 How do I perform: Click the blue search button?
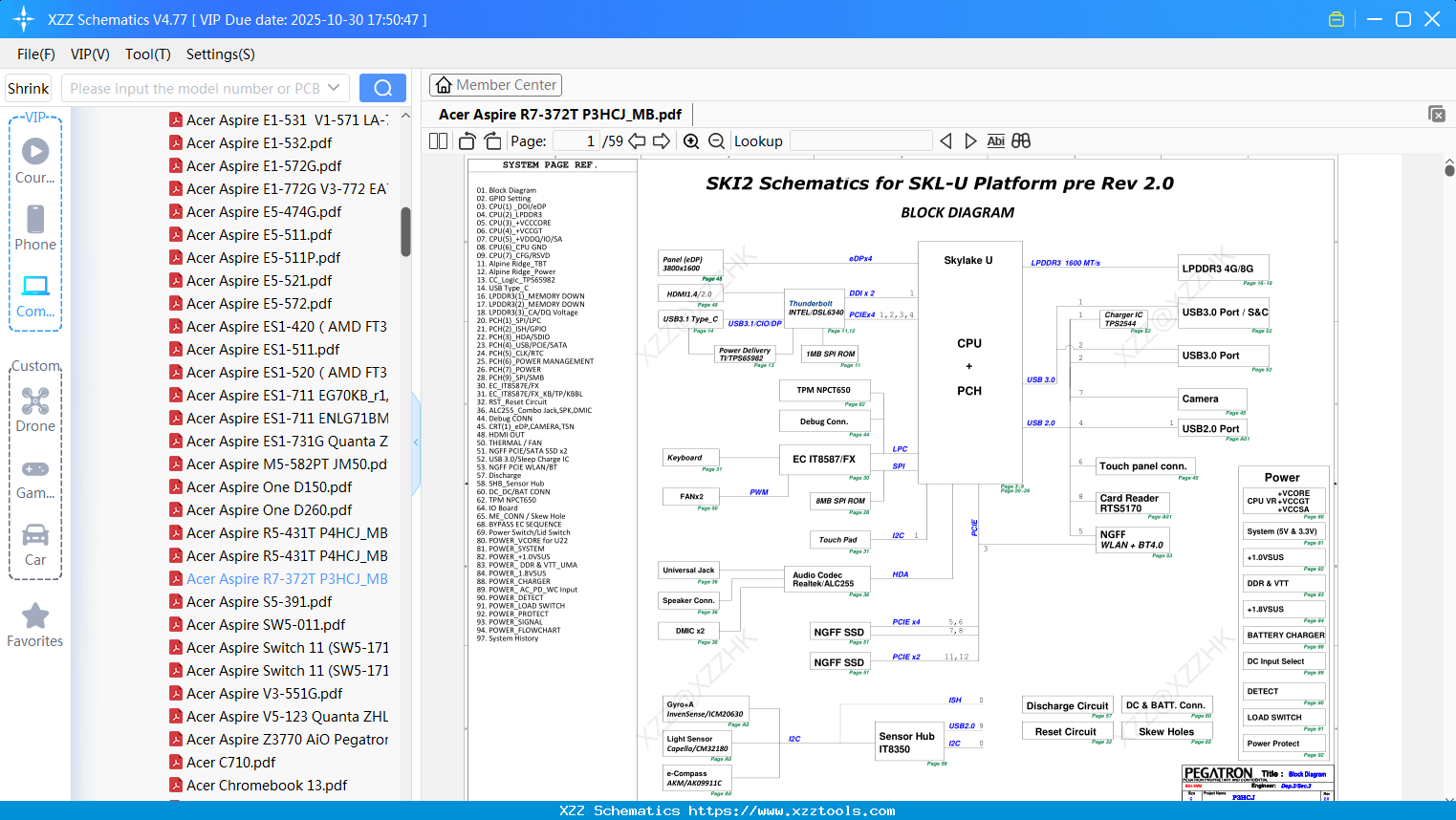point(382,88)
